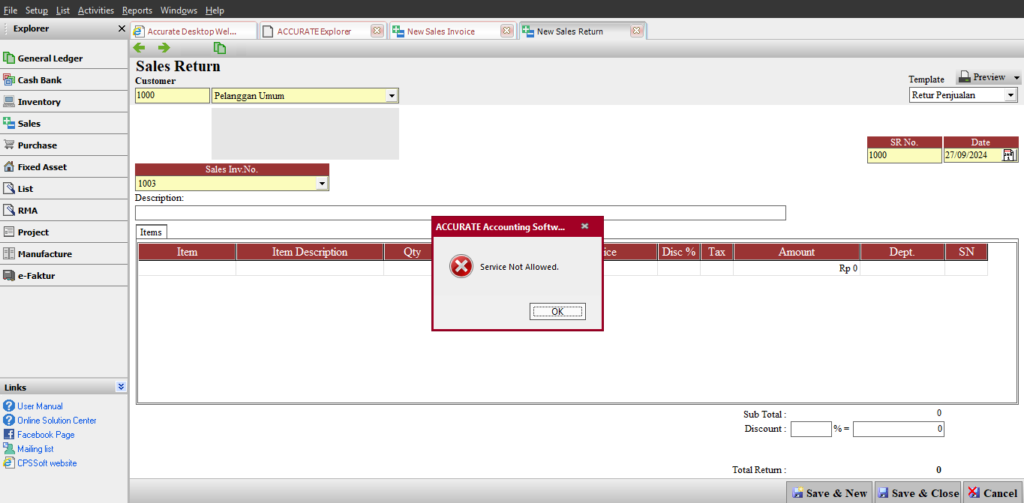Open the CPSSoft website link
Viewport: 1024px width, 503px height.
[x=47, y=463]
